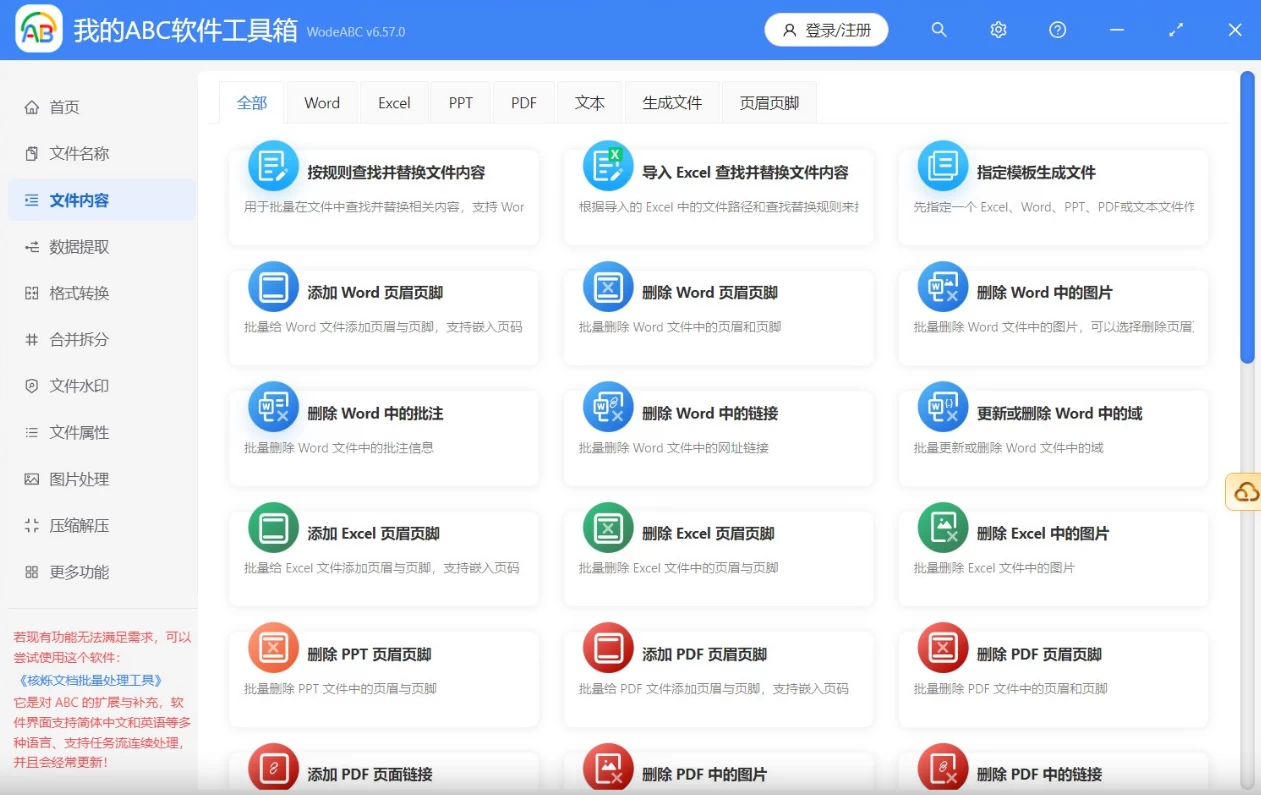1261x795 pixels.
Task: Select the PDF tab
Action: [x=524, y=103]
